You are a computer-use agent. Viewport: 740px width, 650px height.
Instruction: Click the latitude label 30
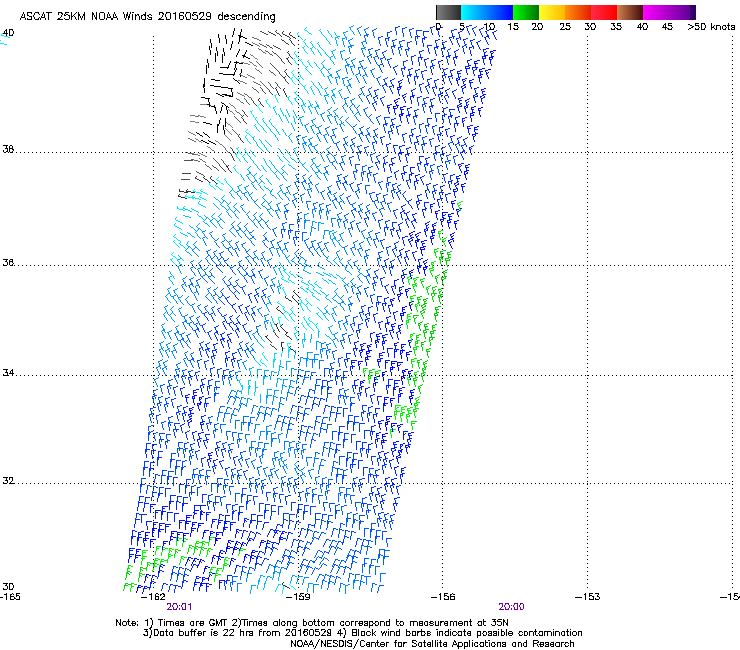8,586
